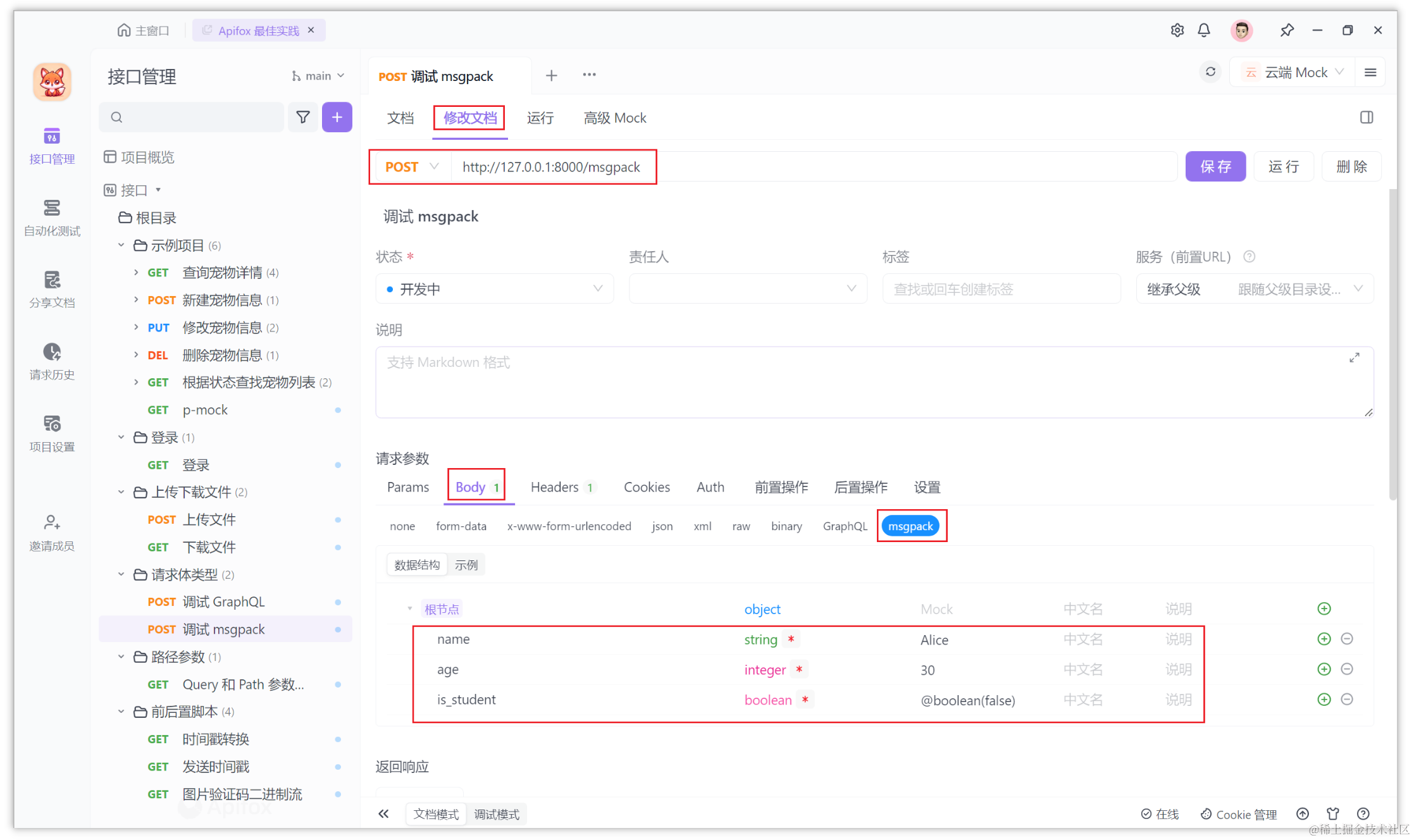Switch Body view to 示例

coord(466,564)
